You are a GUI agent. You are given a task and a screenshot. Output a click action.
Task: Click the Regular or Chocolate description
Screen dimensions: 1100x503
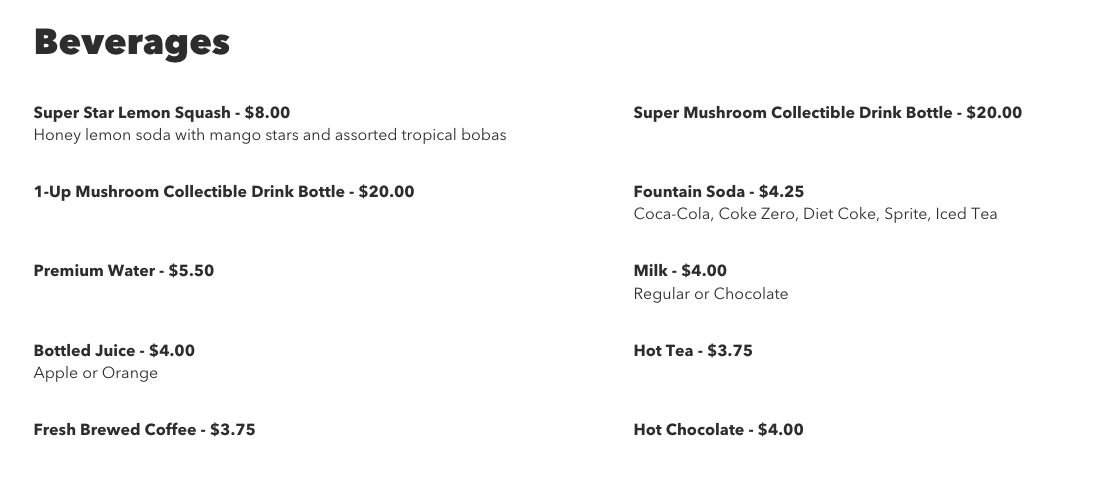(711, 294)
